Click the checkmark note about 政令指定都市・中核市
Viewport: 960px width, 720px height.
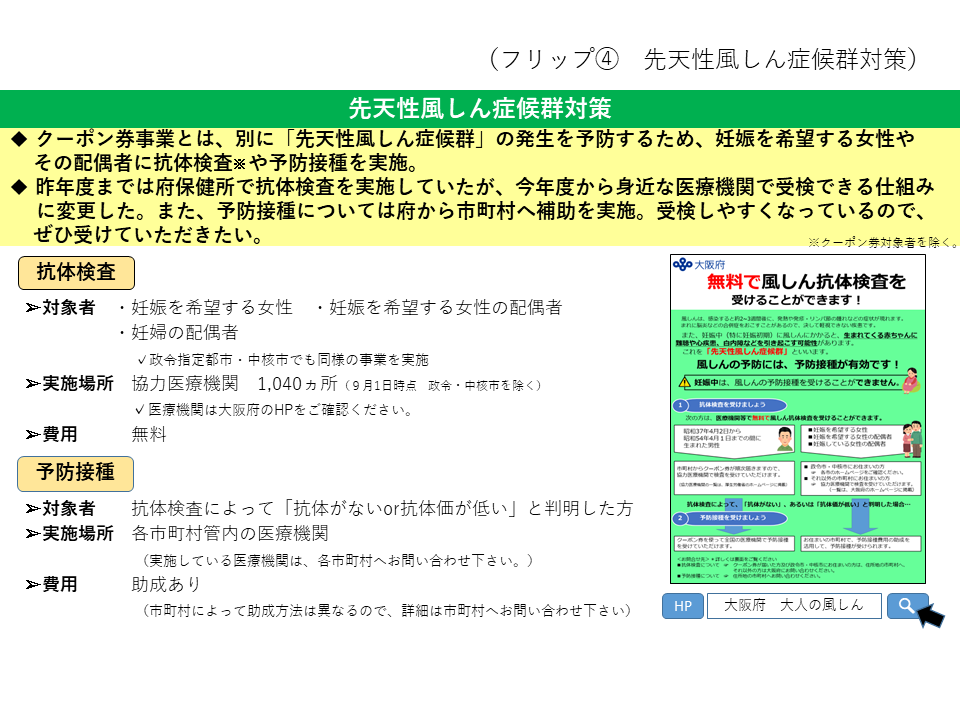coord(283,359)
